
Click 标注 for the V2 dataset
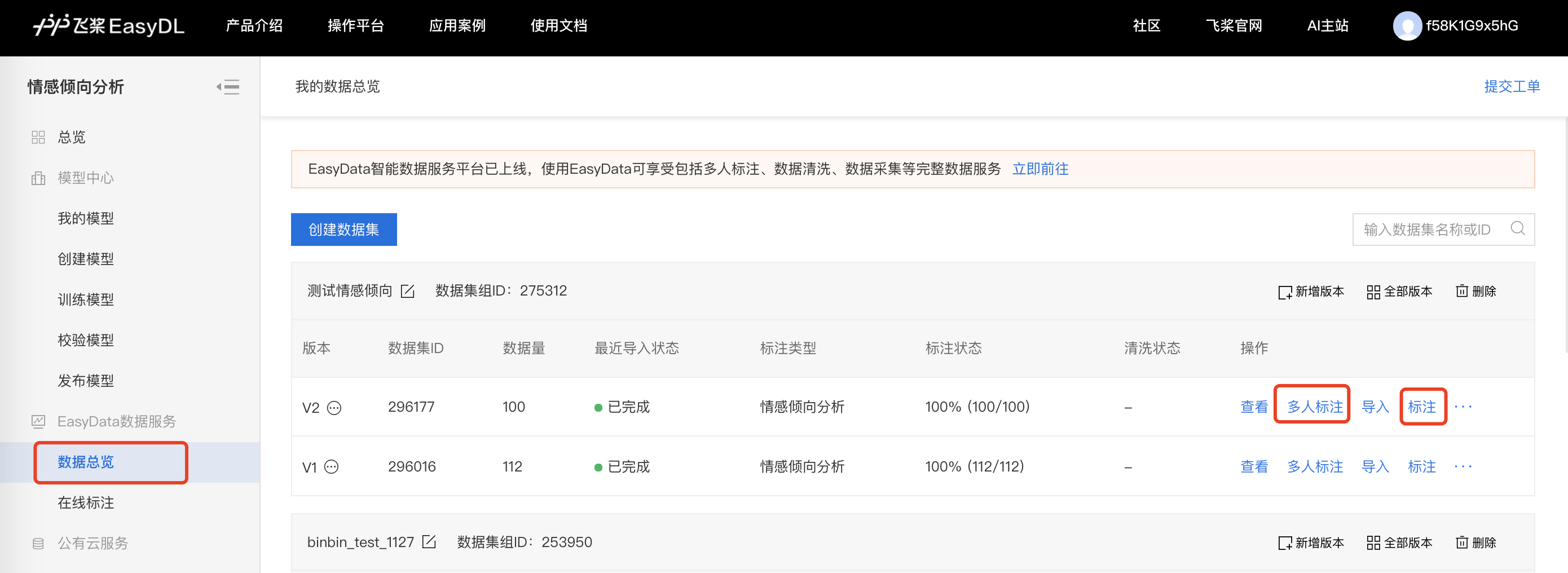pos(1422,407)
